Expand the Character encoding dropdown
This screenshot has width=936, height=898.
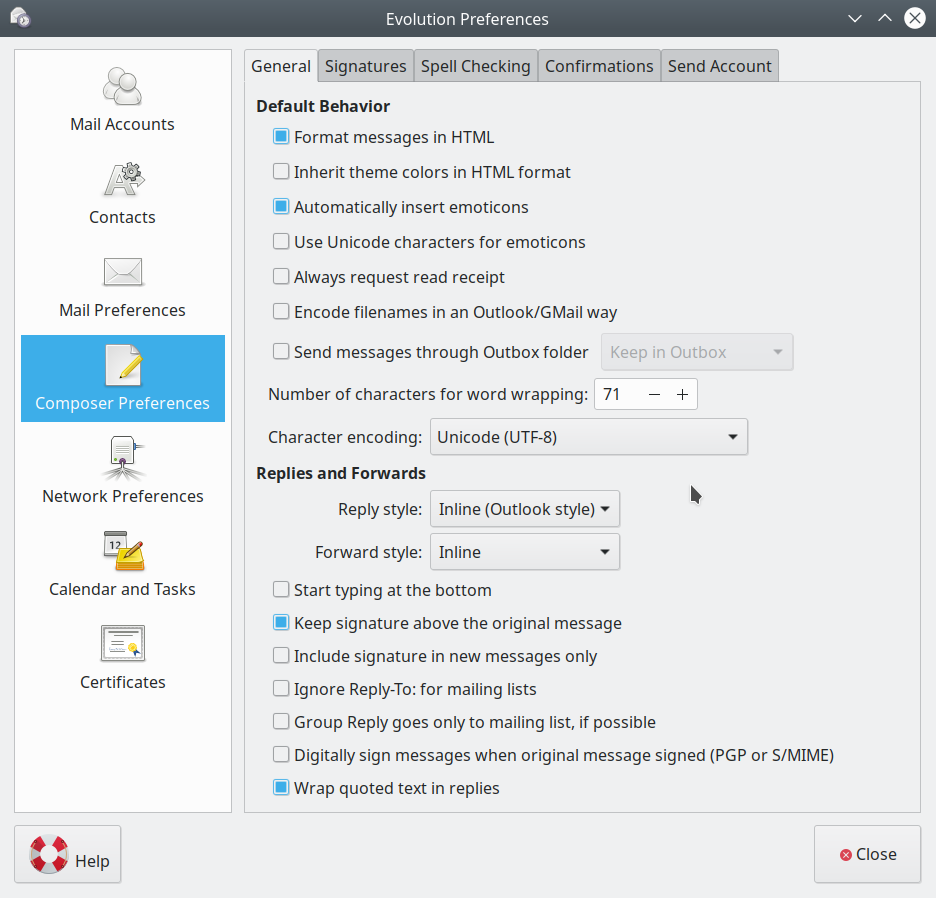588,437
